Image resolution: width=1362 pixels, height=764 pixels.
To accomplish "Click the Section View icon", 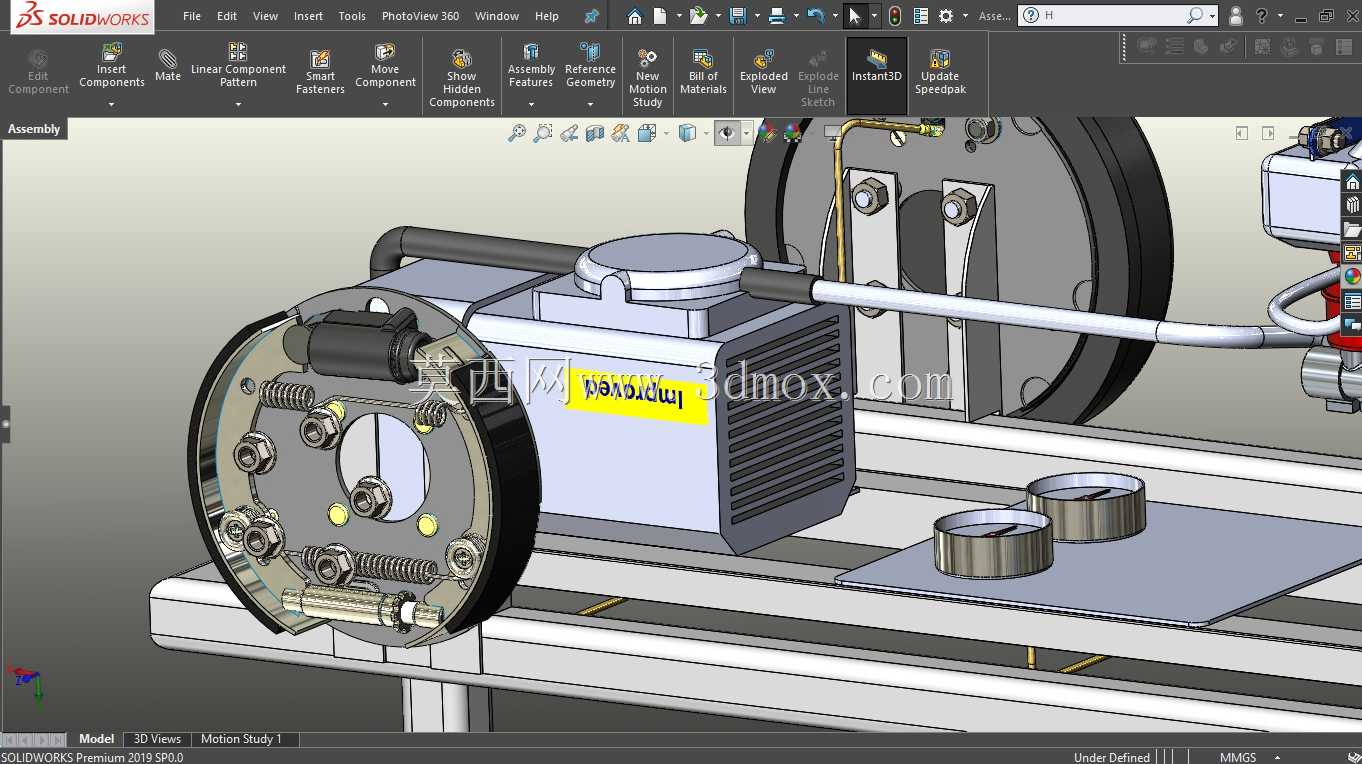I will [x=595, y=133].
